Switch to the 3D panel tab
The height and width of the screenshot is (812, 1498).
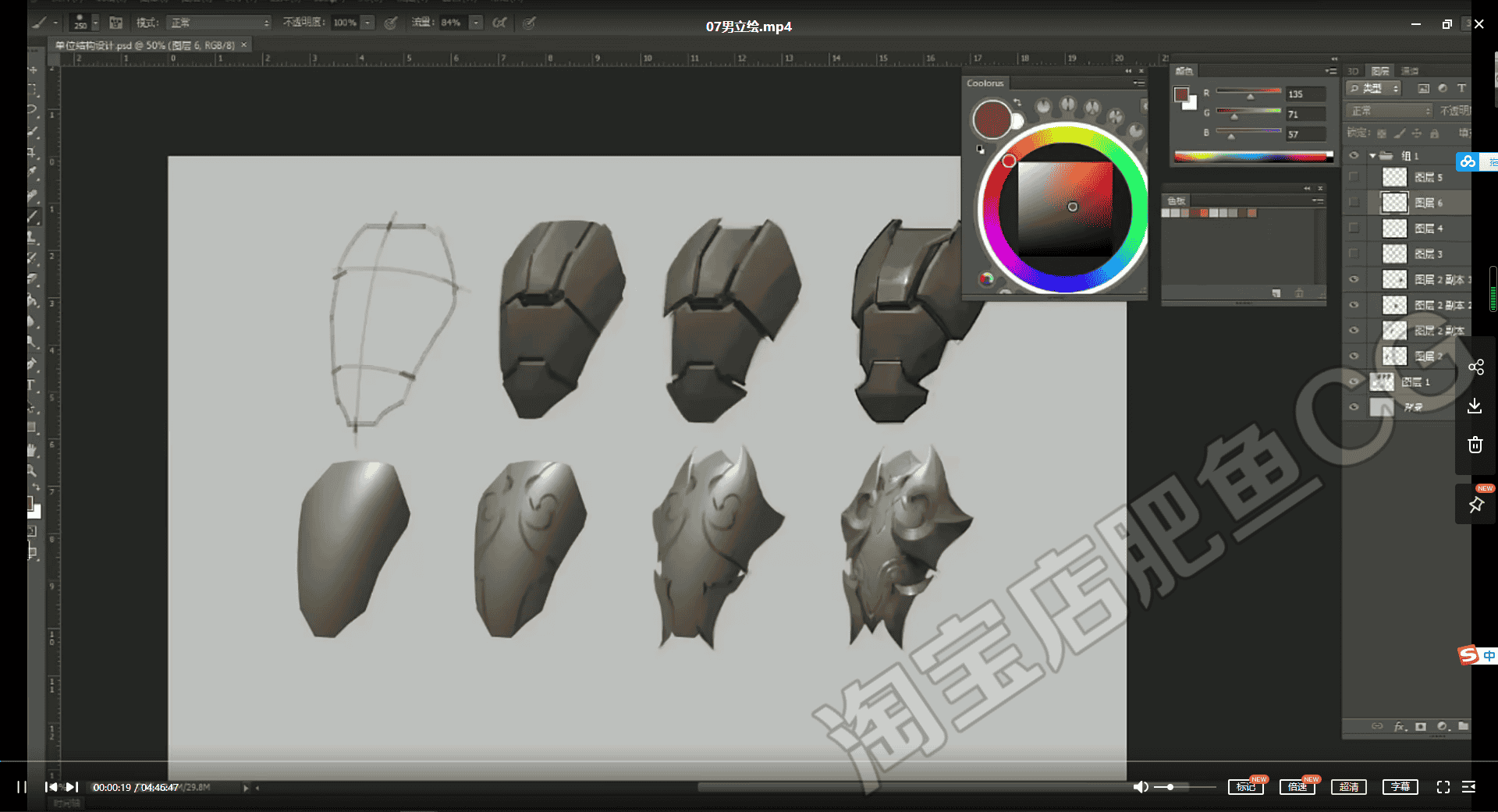point(1353,71)
